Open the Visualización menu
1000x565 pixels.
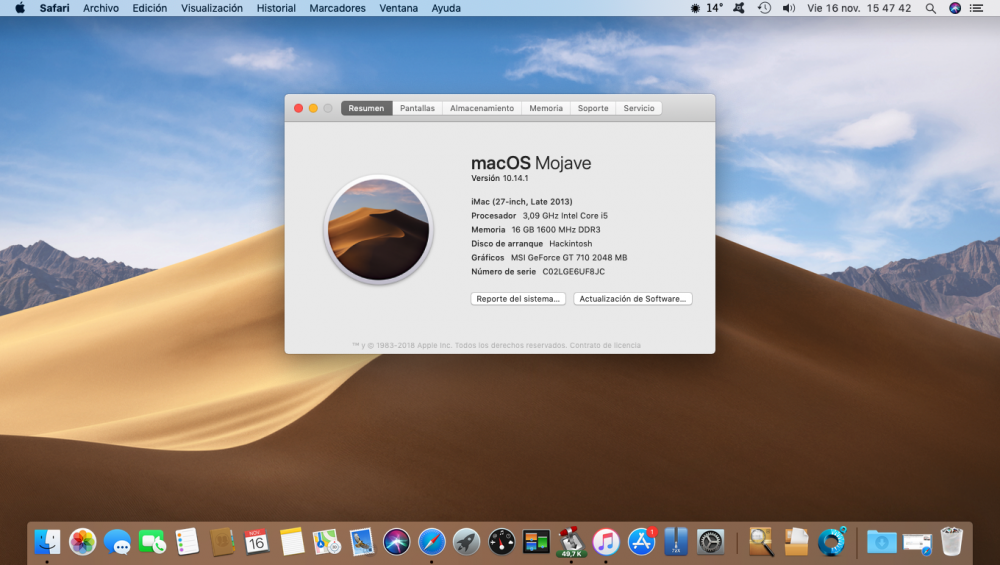[x=212, y=8]
